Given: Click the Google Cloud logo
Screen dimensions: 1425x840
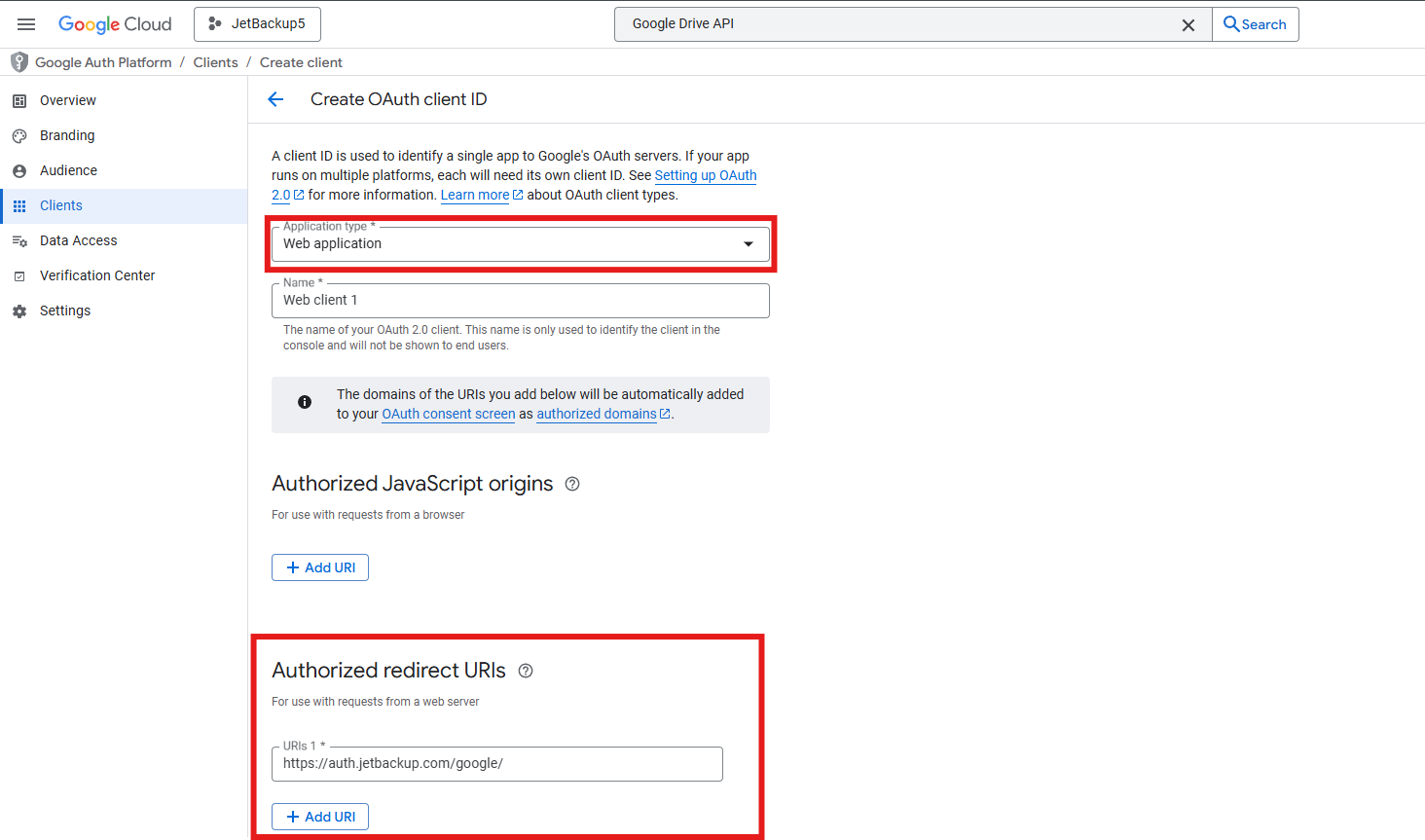Looking at the screenshot, I should [115, 24].
